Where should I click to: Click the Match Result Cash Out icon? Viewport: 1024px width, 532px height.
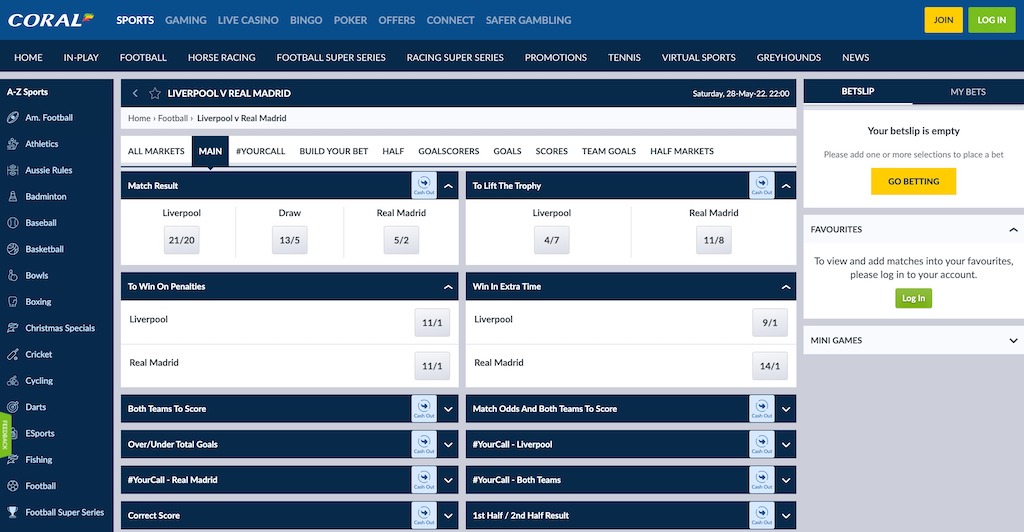(424, 185)
